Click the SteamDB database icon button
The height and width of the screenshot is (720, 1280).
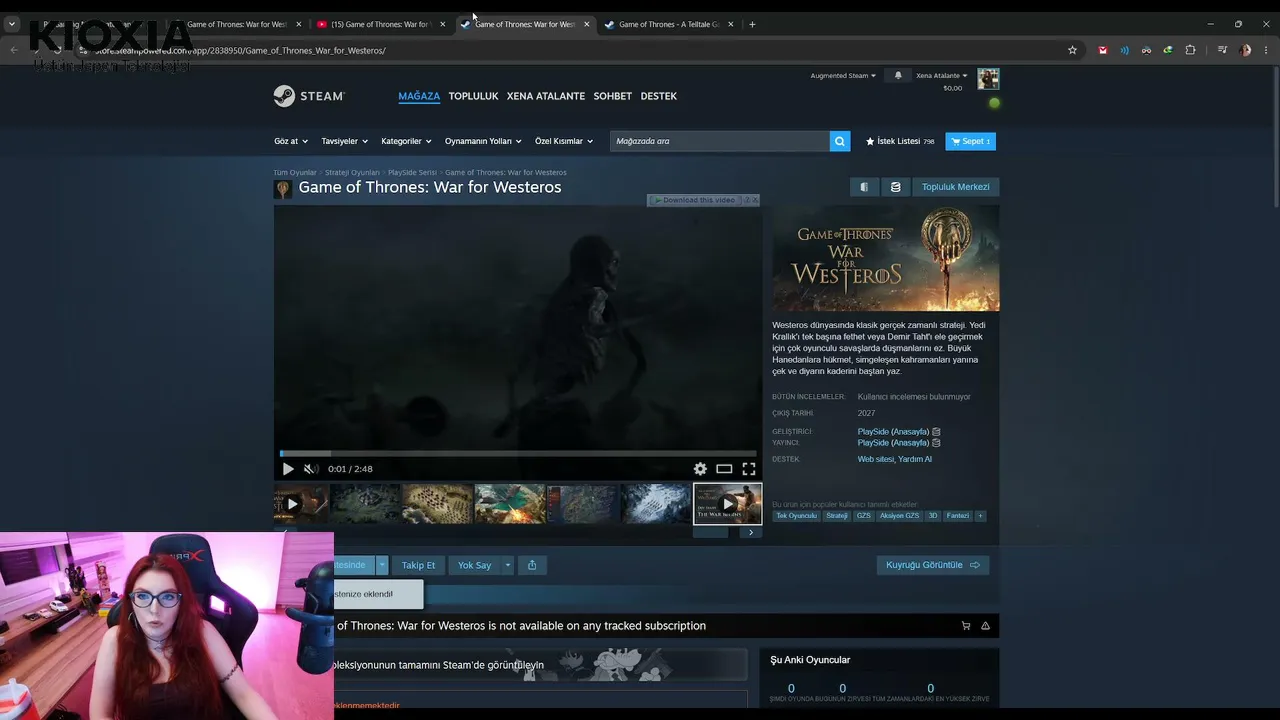895,187
